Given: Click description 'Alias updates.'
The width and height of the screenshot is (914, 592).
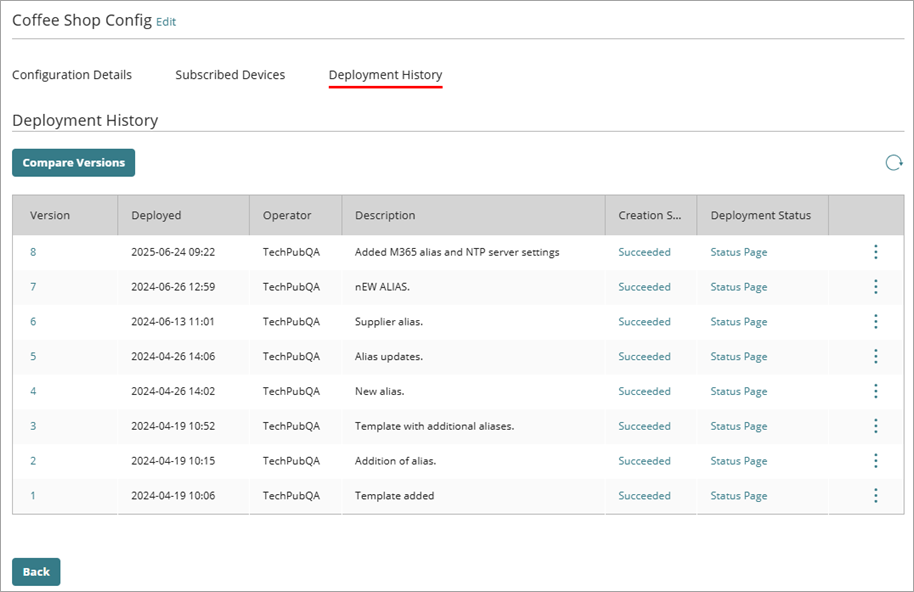Looking at the screenshot, I should coord(389,357).
